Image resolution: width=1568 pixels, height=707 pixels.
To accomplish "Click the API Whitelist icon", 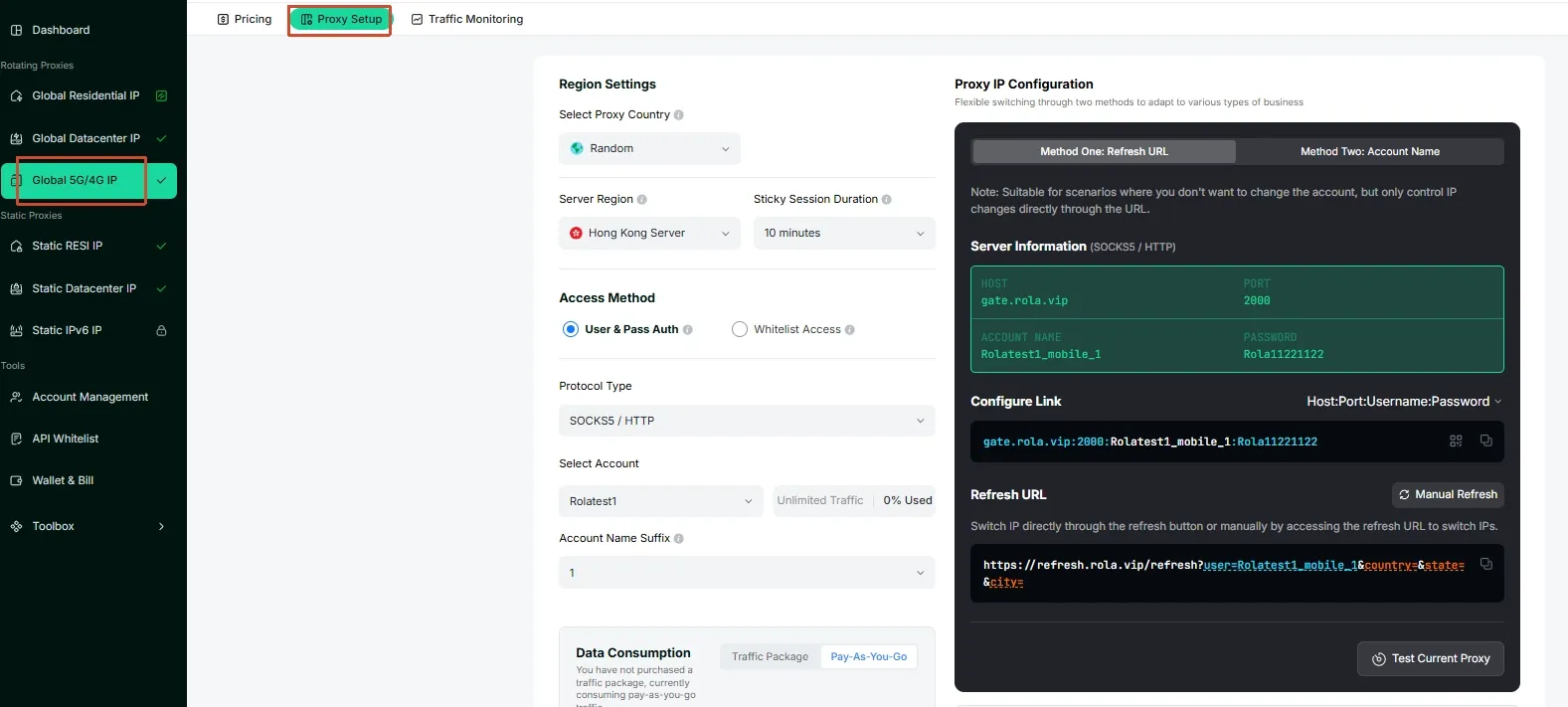I will pos(16,439).
